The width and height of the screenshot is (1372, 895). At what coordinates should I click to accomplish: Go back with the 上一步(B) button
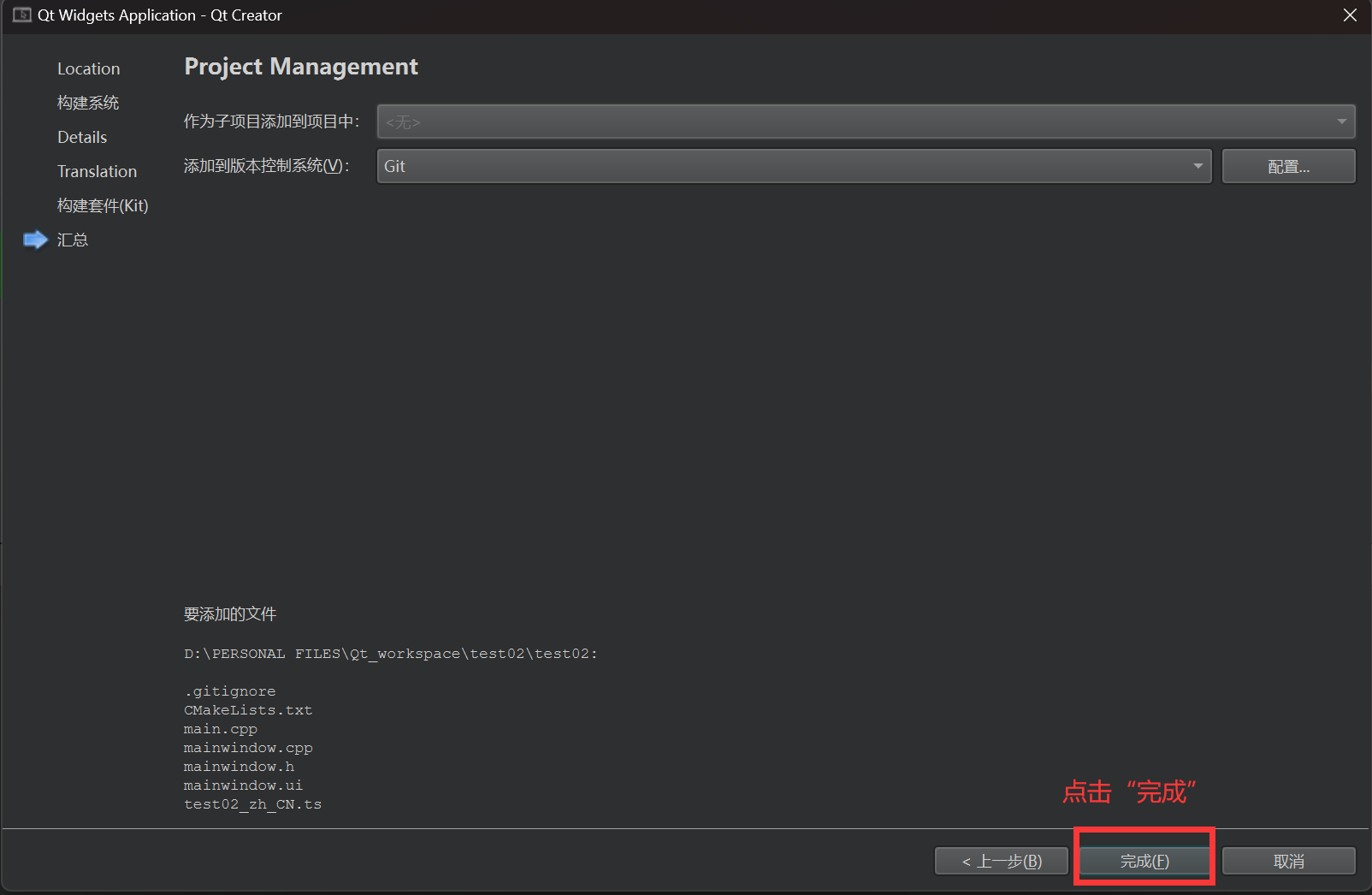coord(1001,861)
